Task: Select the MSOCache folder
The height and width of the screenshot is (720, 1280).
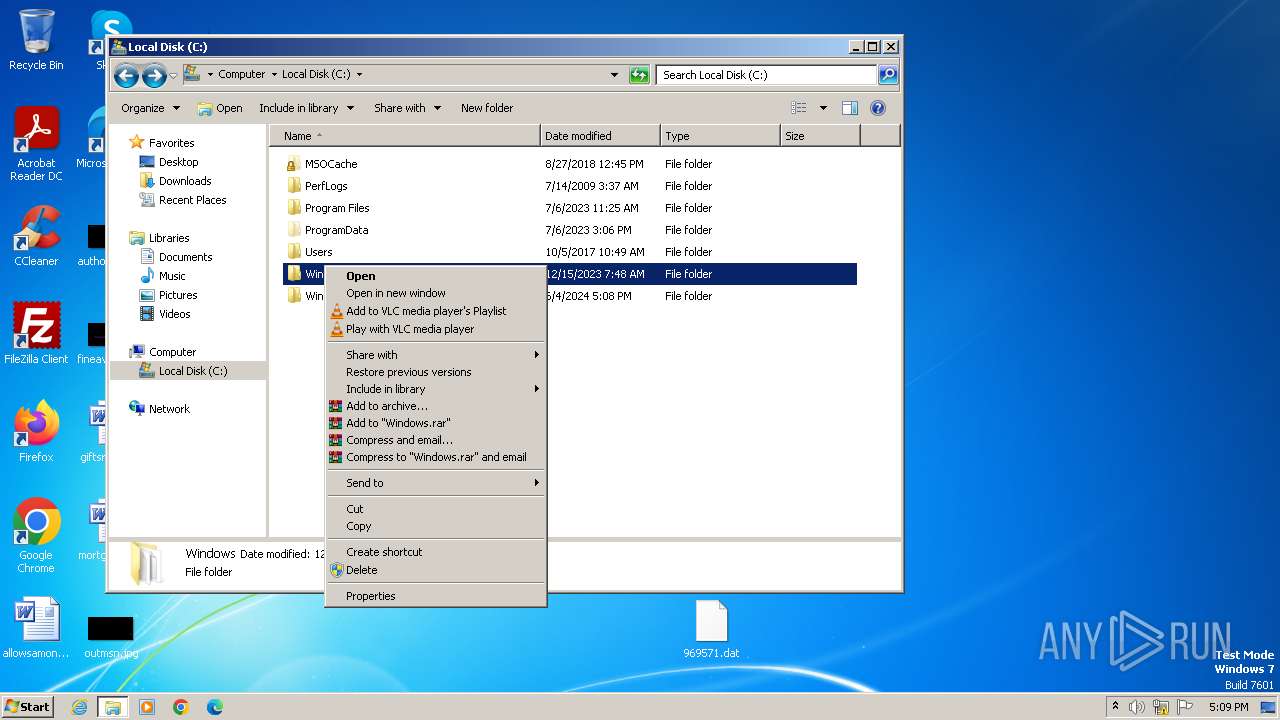Action: 330,164
